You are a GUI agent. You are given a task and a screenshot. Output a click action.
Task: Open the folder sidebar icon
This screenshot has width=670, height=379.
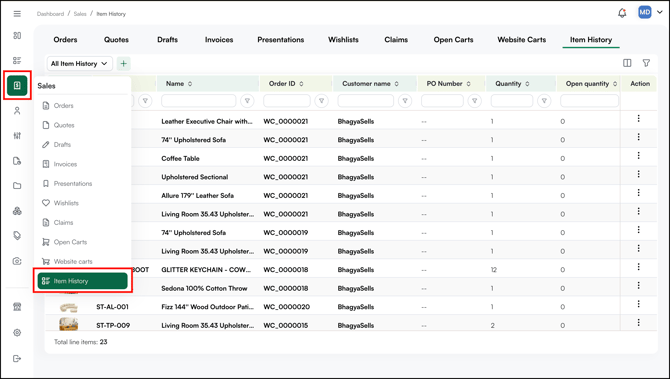coord(17,186)
